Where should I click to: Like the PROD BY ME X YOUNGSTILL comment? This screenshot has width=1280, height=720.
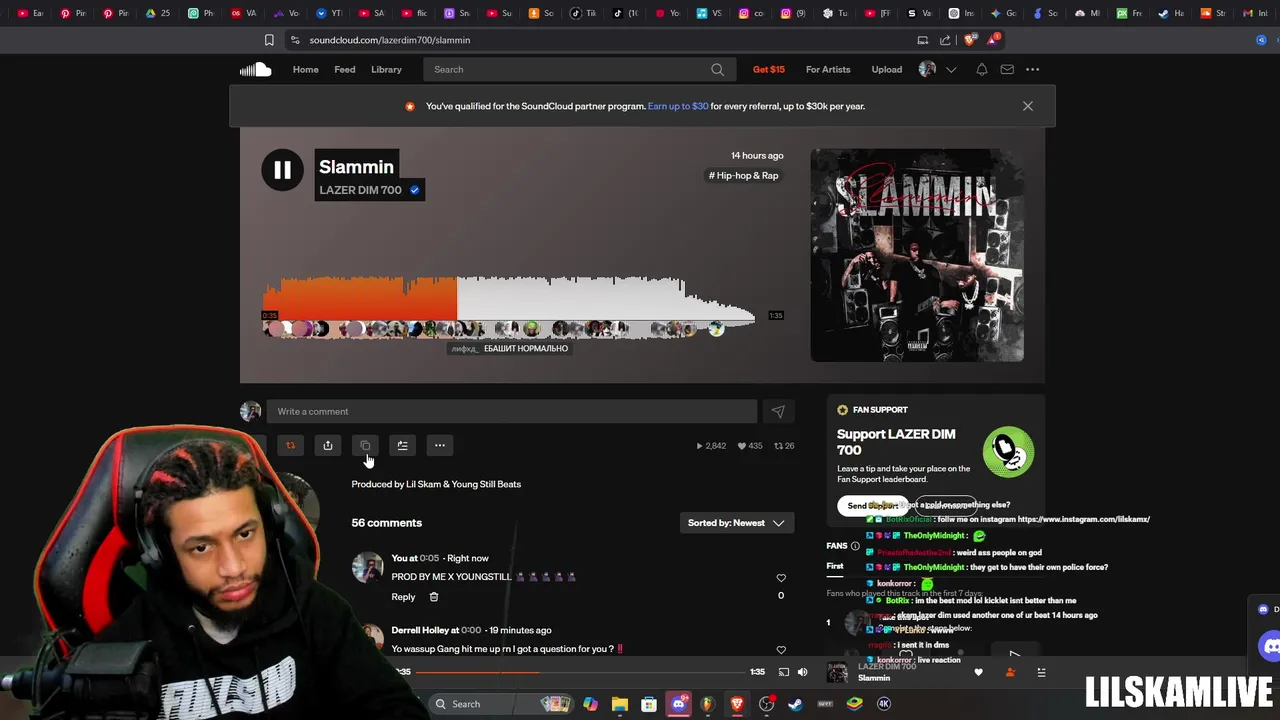[x=781, y=577]
